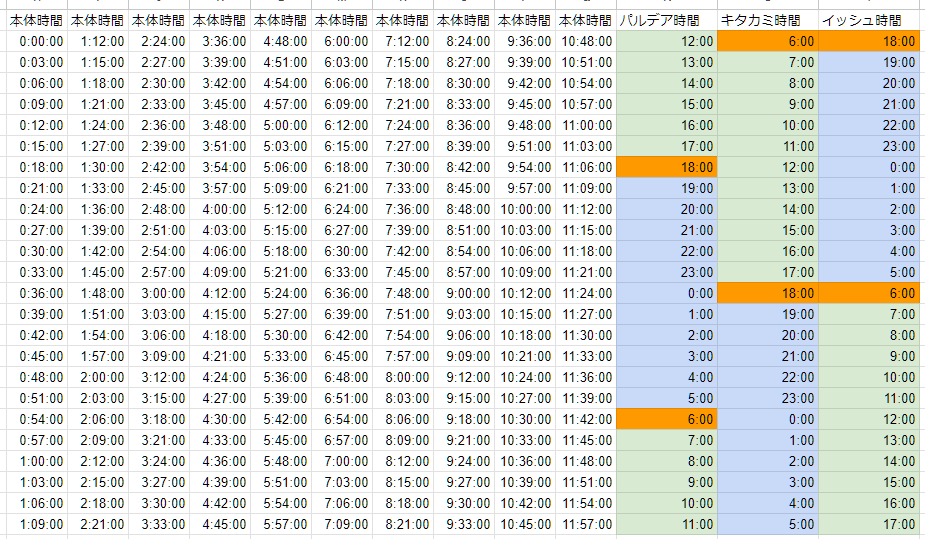Click 5:00 at bottom of キタカミ時間 column

[767, 524]
